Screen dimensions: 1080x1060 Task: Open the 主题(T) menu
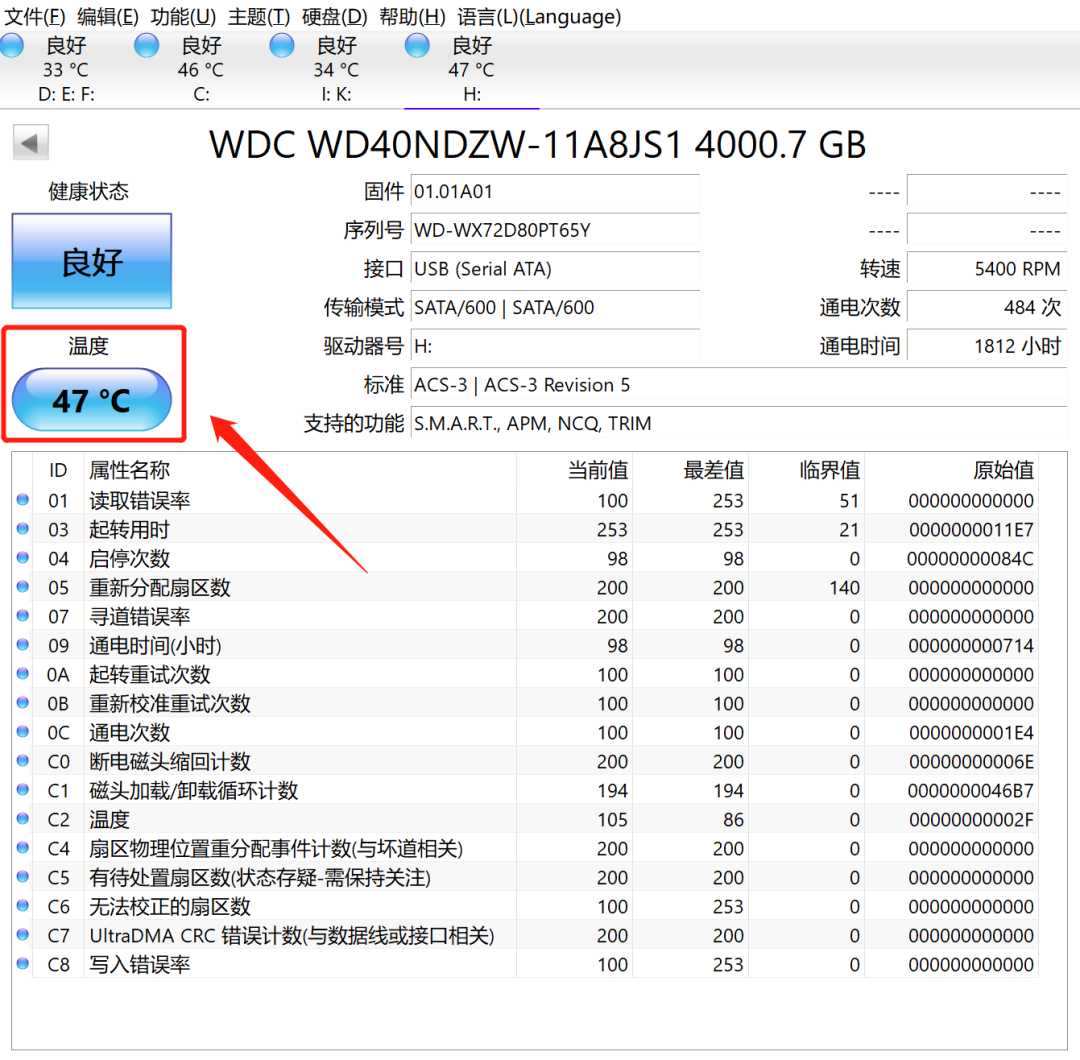[x=259, y=16]
